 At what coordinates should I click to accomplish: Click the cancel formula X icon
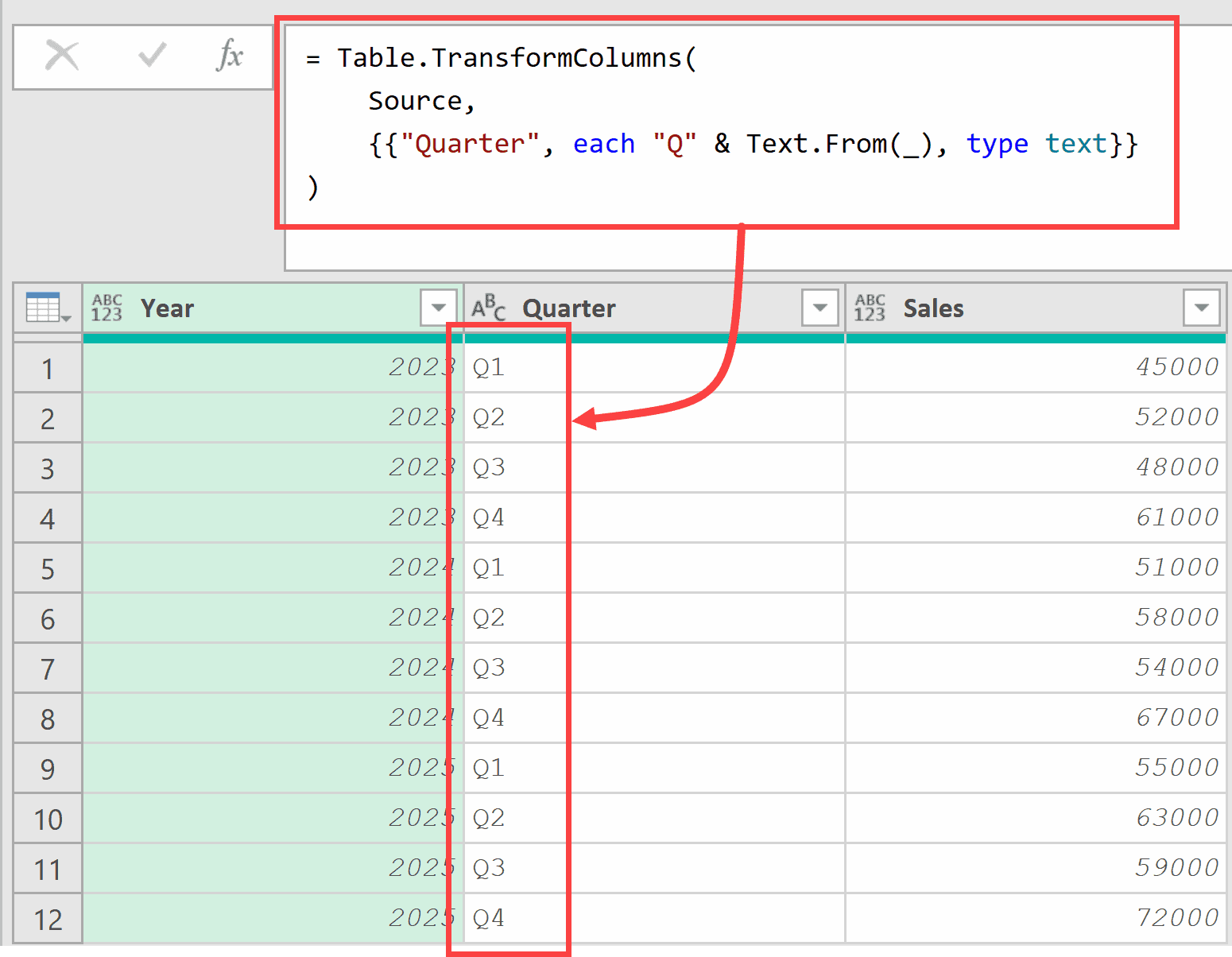62,56
